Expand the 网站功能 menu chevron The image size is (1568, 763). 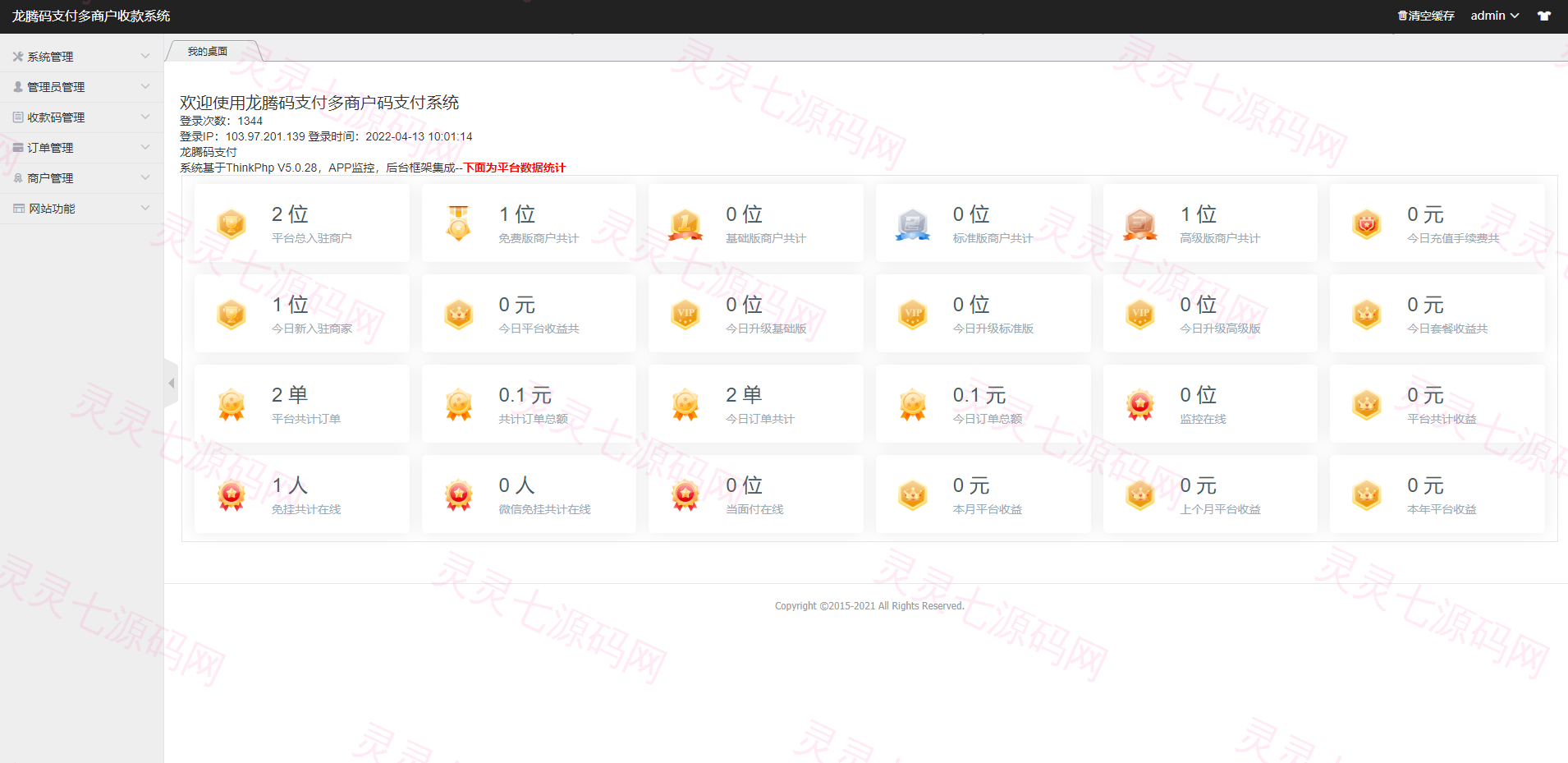pos(145,209)
